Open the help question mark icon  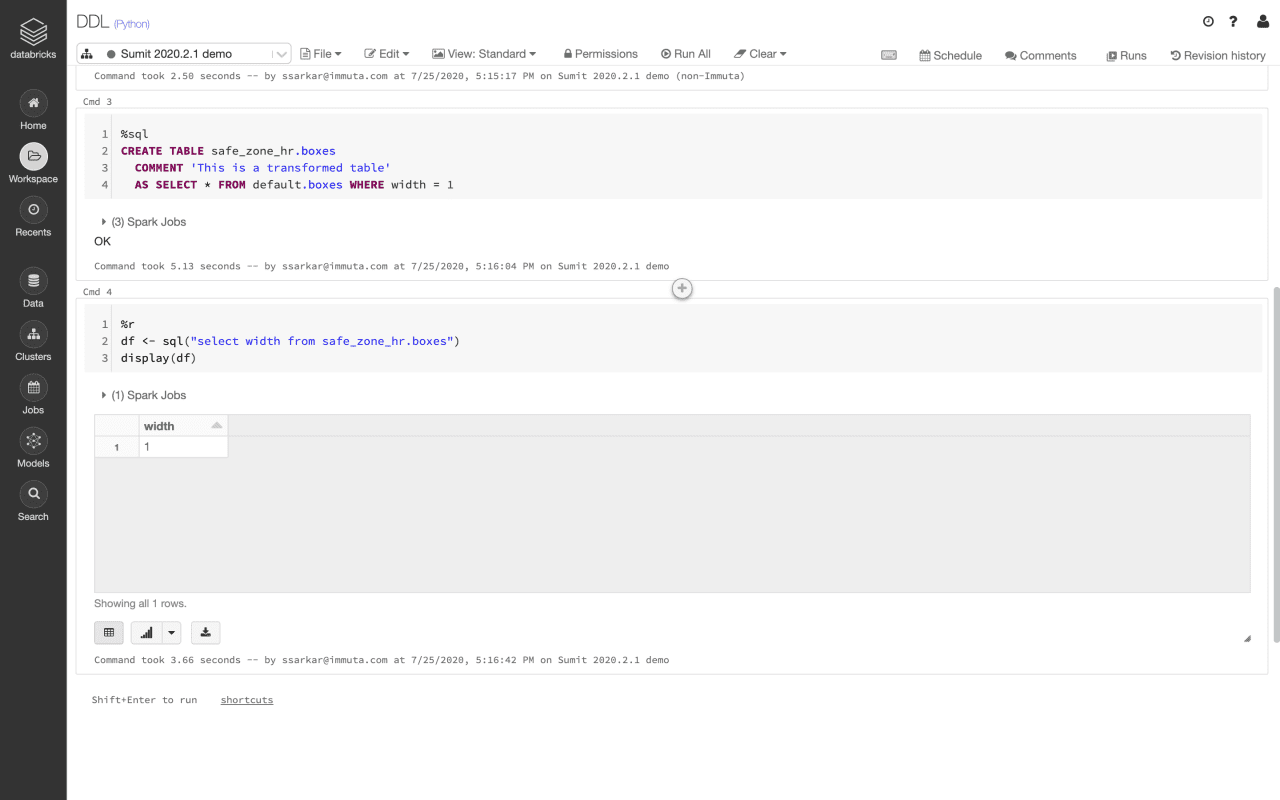tap(1234, 21)
